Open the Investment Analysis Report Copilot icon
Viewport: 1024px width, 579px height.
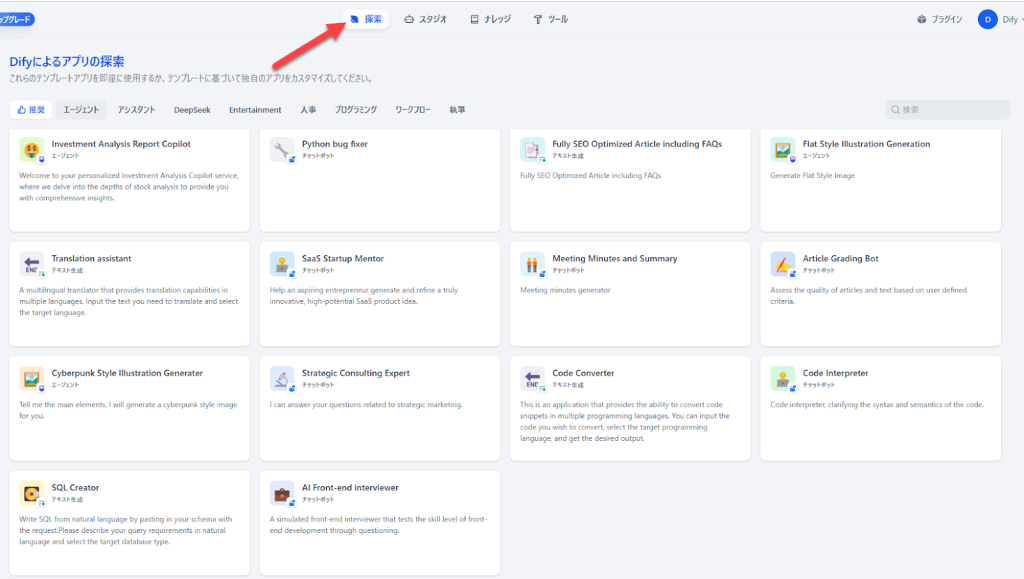31,149
